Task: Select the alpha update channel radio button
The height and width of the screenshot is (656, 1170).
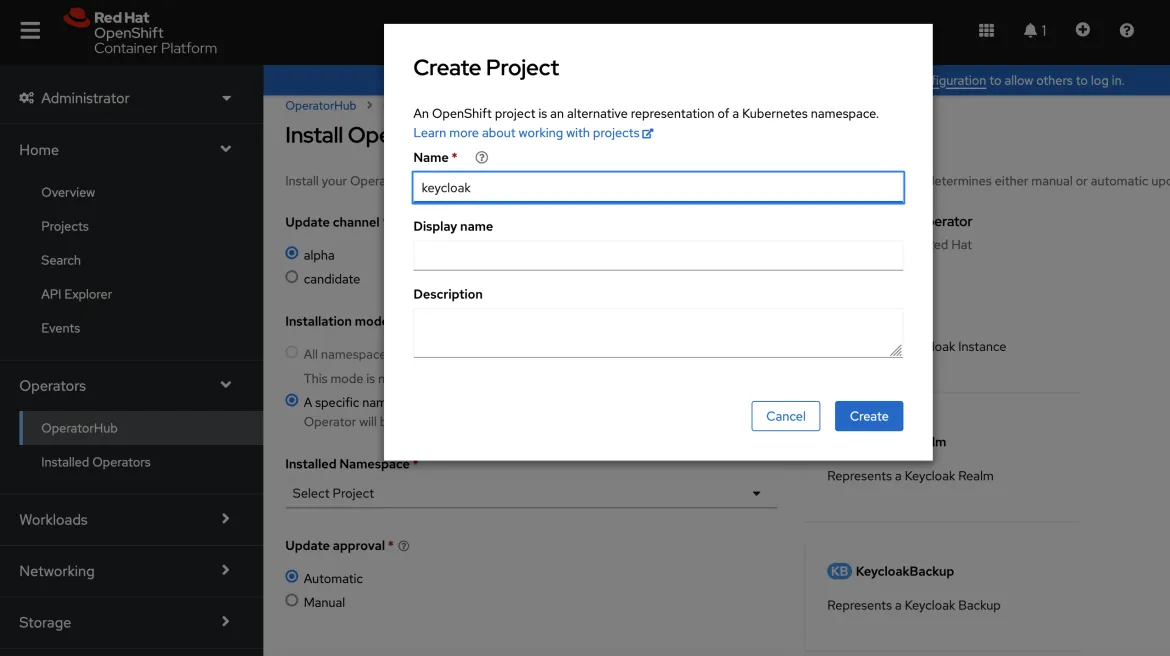Action: pyautogui.click(x=291, y=254)
